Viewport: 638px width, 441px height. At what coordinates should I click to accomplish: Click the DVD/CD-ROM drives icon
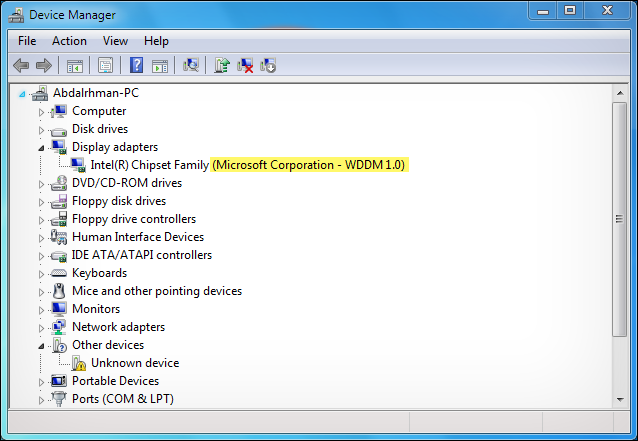pyautogui.click(x=59, y=183)
